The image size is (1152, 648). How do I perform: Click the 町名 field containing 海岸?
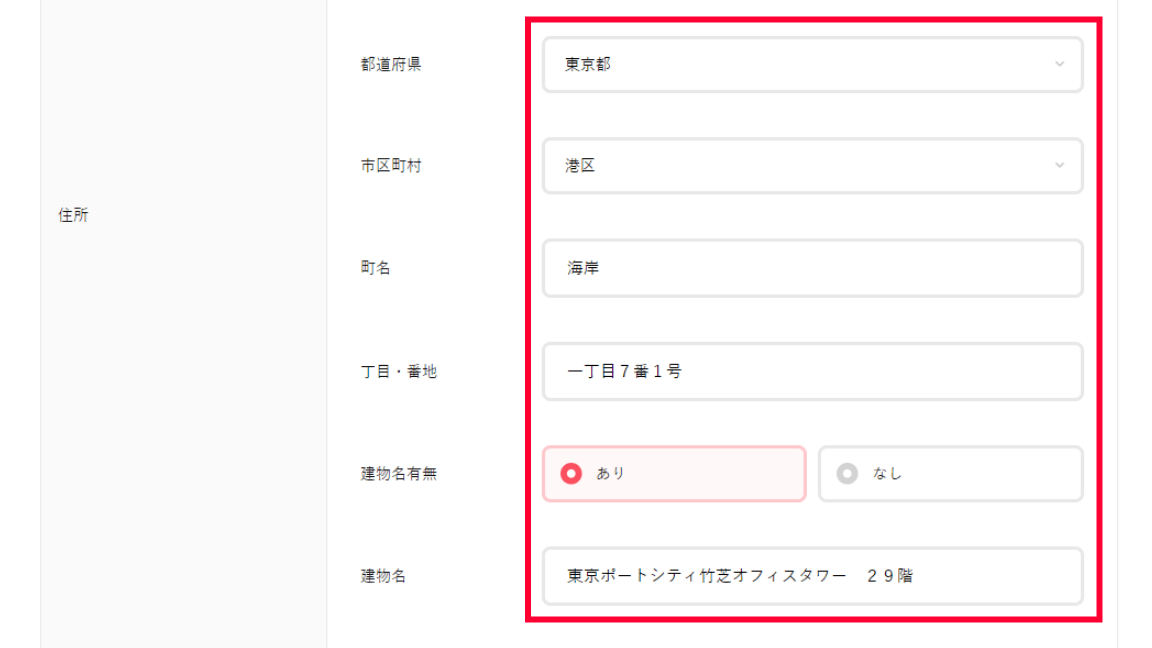click(812, 268)
